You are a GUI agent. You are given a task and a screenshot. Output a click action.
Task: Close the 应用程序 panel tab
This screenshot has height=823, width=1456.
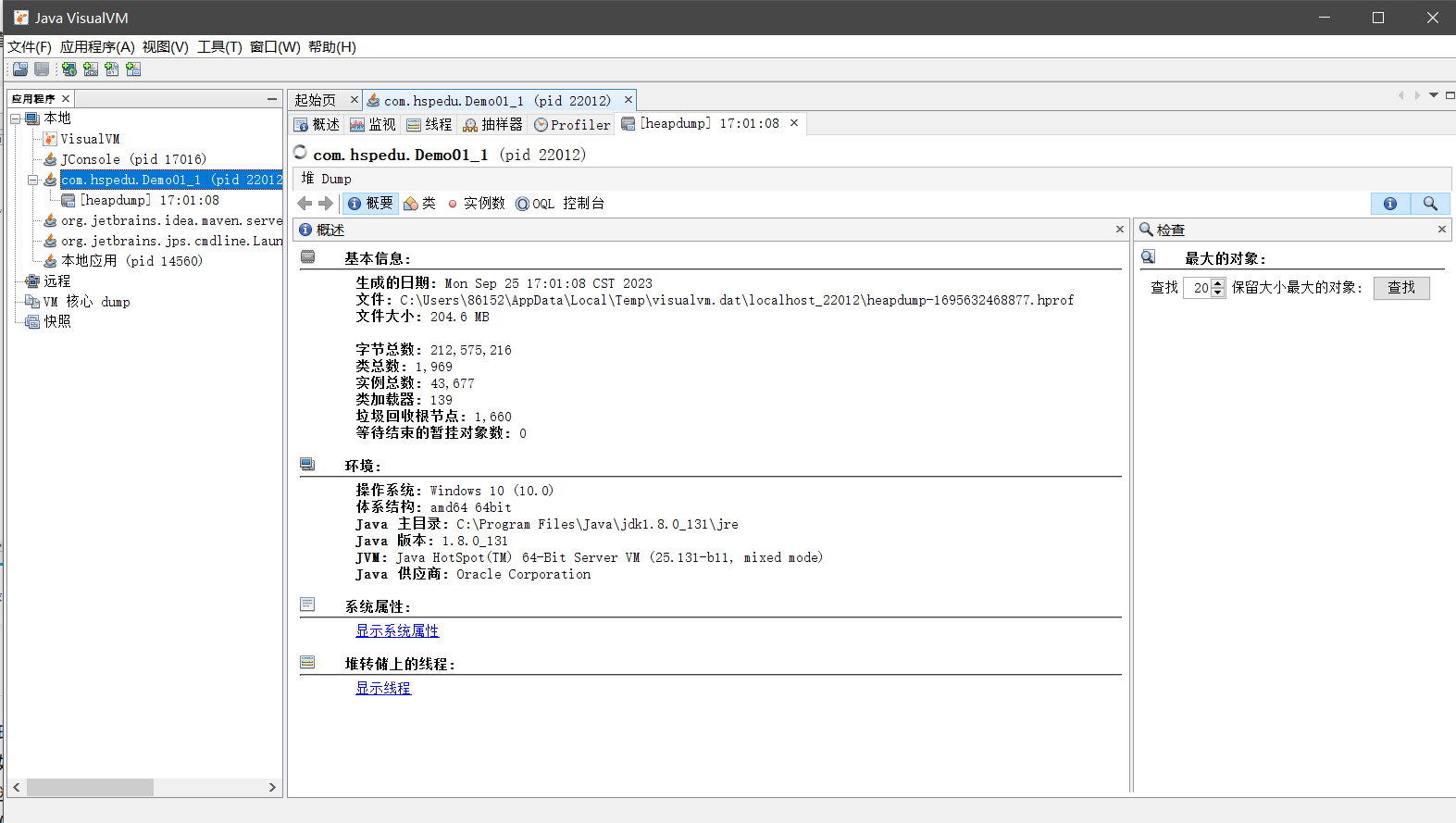coord(66,98)
